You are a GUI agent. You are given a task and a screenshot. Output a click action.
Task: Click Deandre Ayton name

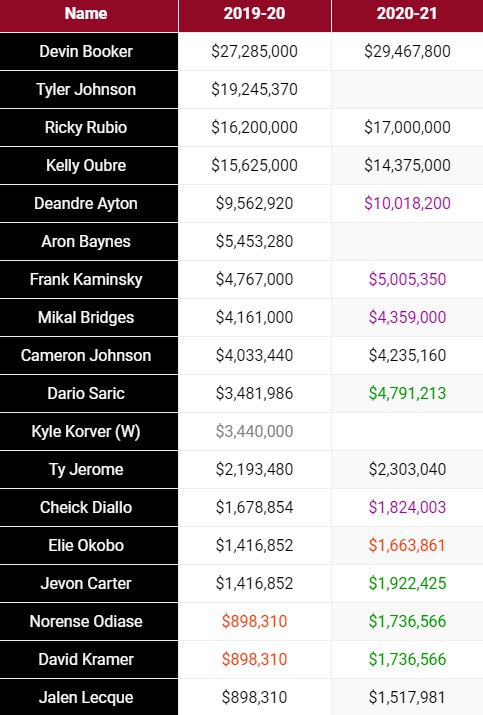pyautogui.click(x=86, y=203)
